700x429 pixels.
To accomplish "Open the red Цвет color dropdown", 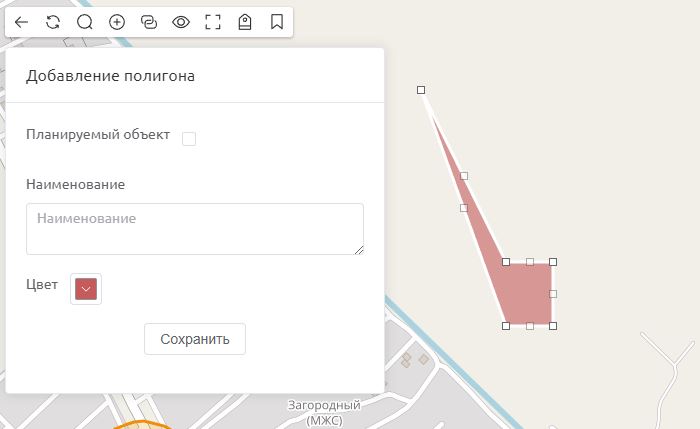I will pos(86,289).
